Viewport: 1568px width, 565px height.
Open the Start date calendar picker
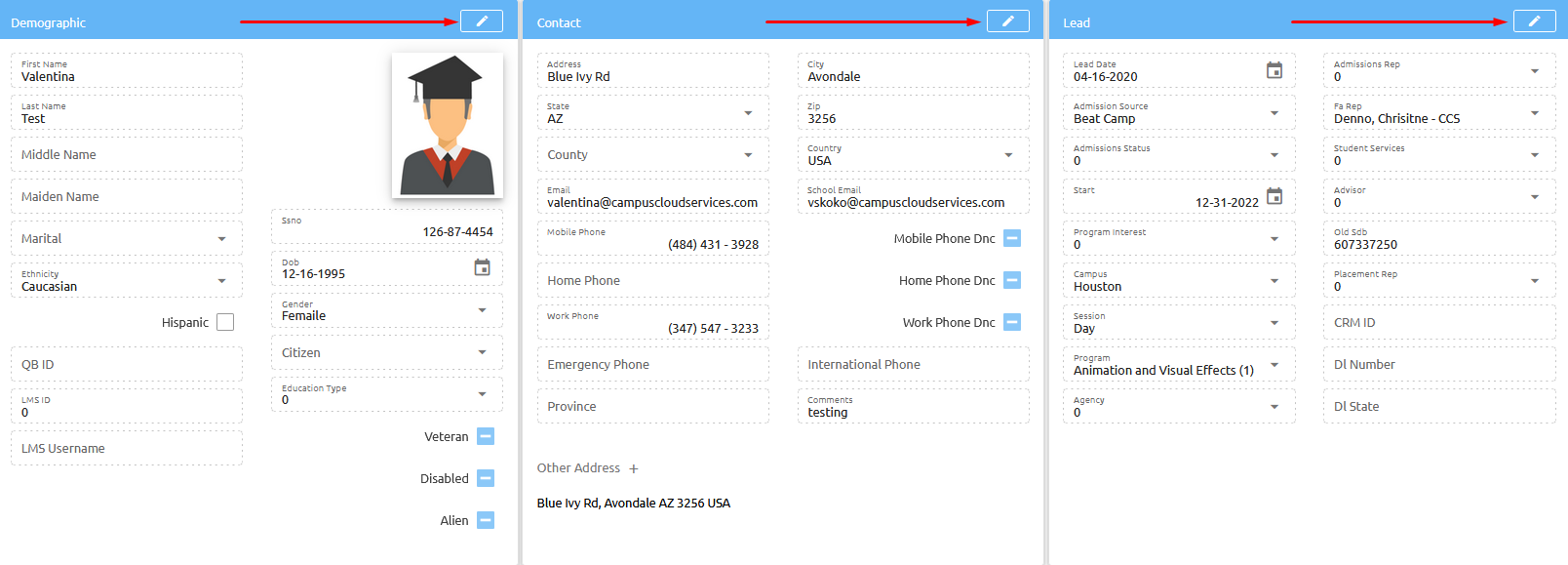click(1274, 196)
